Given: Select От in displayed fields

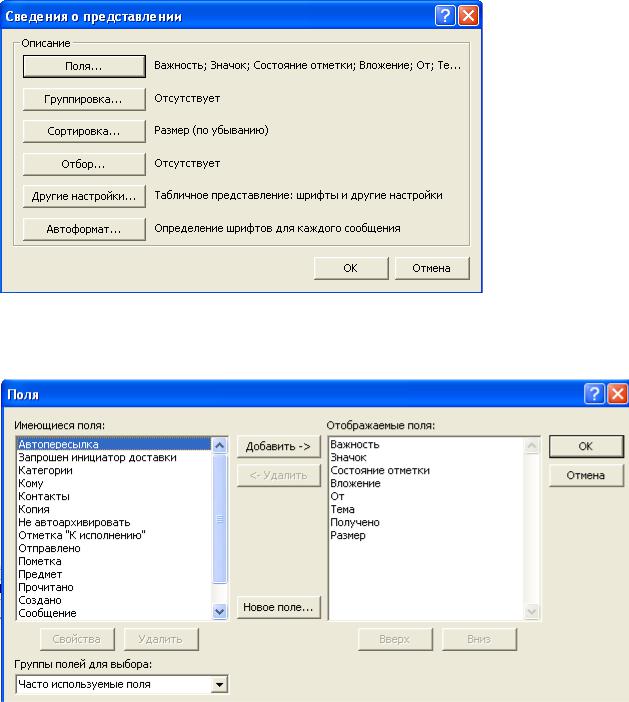Looking at the screenshot, I should (x=427, y=496).
